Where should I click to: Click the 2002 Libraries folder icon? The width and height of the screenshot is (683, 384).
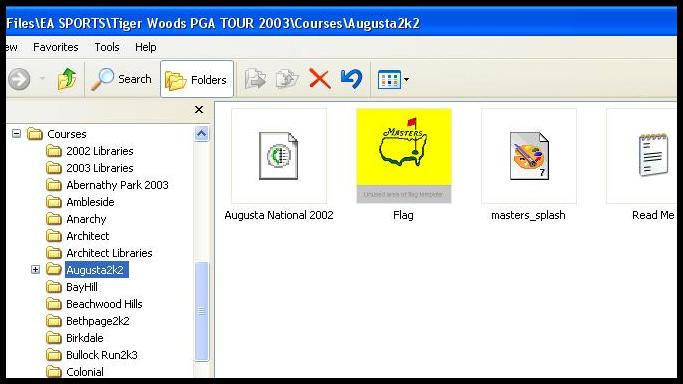click(54, 151)
